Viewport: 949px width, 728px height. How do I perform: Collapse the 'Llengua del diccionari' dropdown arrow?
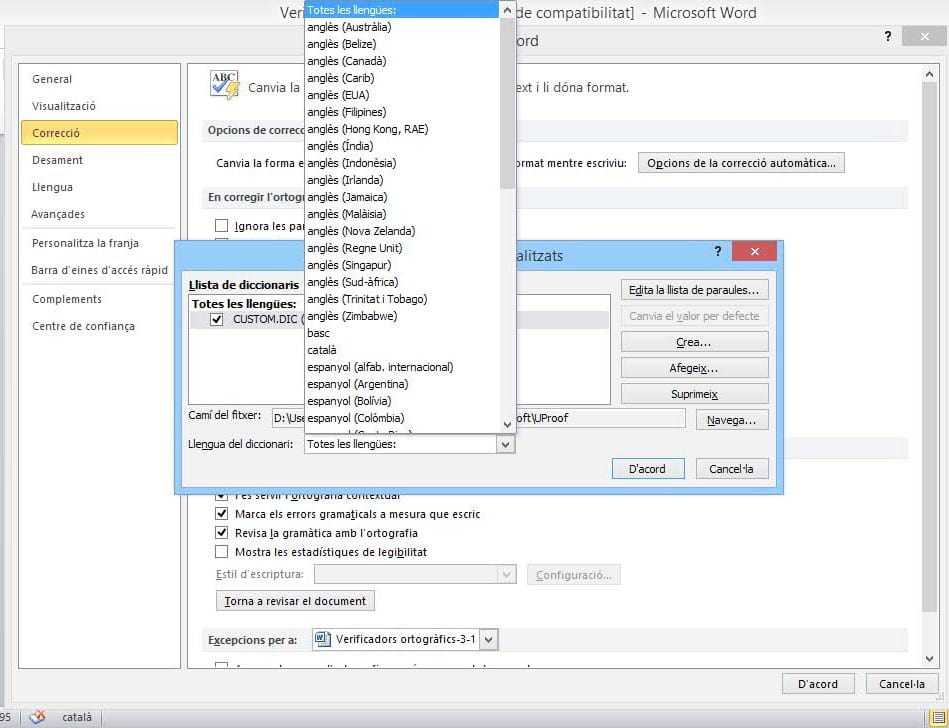(x=505, y=444)
